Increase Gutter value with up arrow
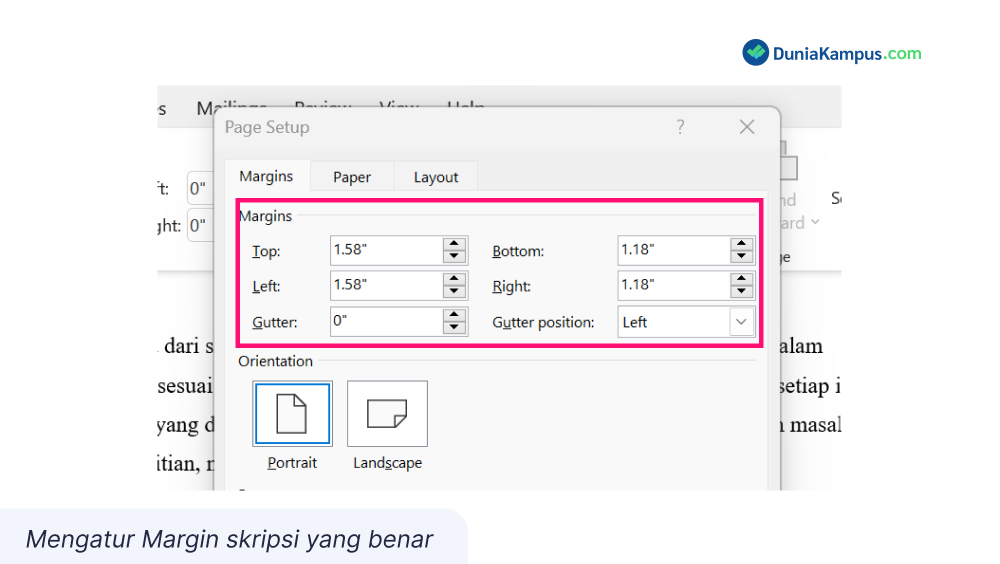 tap(454, 315)
